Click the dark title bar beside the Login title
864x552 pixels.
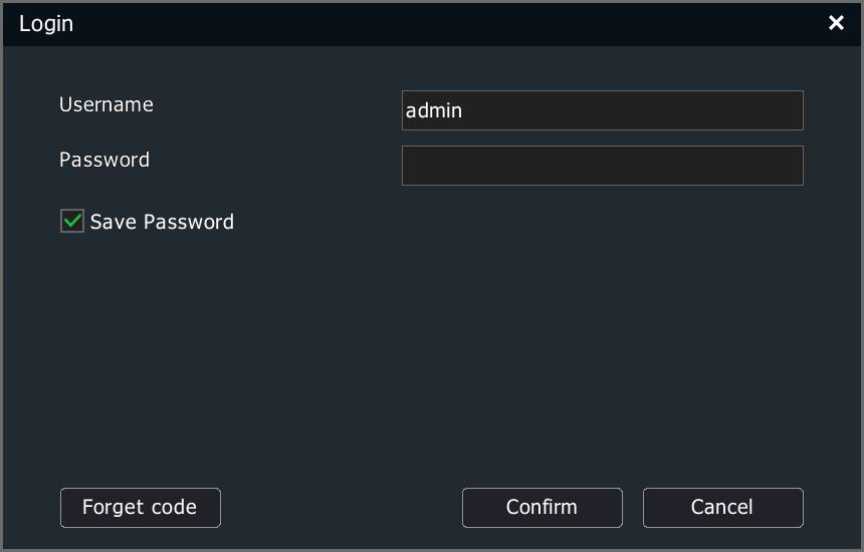coord(441,24)
